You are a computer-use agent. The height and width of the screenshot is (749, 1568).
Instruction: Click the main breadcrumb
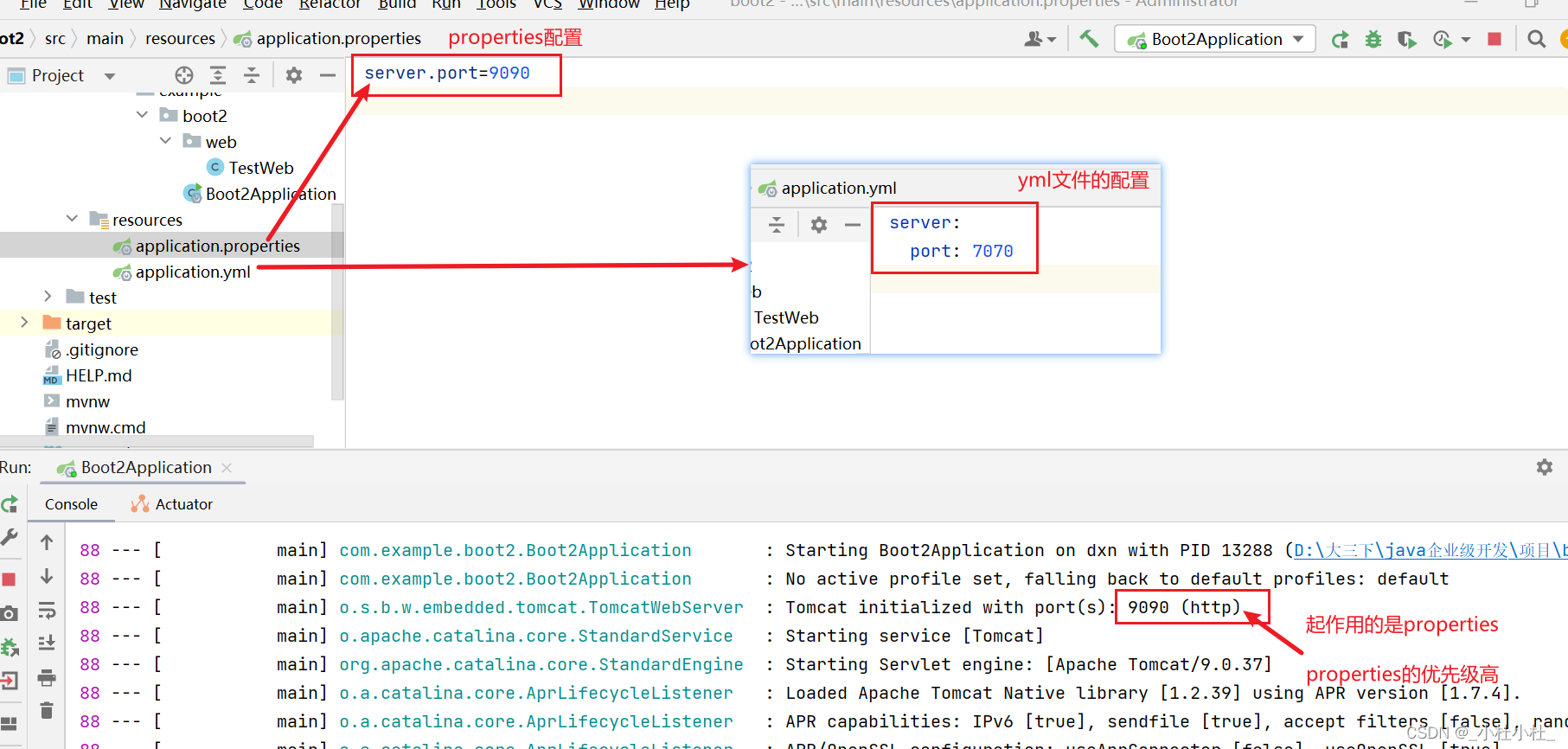click(105, 39)
